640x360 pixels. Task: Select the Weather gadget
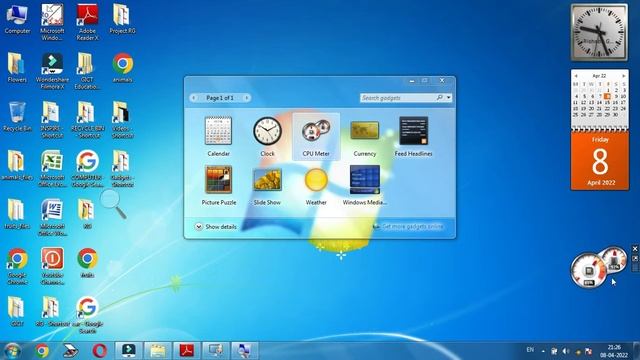tap(316, 185)
